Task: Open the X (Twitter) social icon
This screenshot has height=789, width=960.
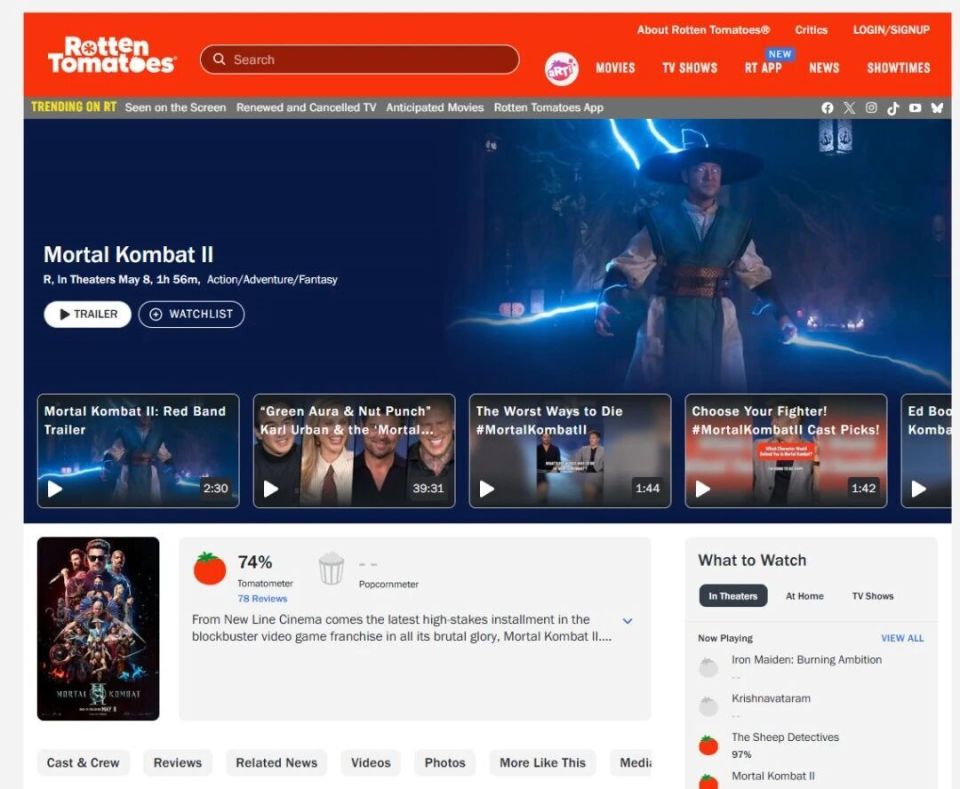Action: [x=849, y=108]
